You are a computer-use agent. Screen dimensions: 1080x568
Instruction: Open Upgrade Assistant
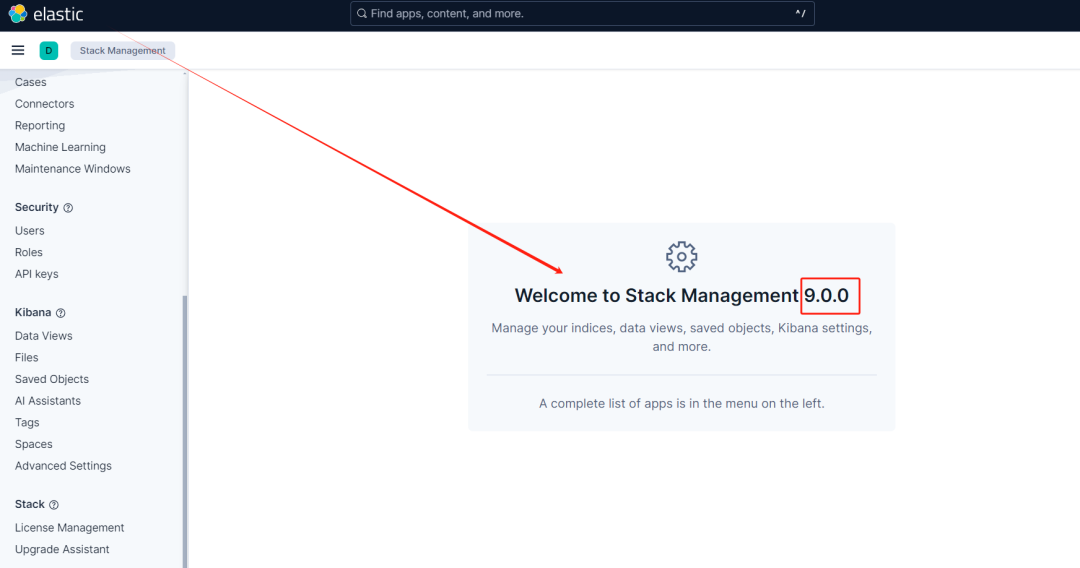coord(63,549)
